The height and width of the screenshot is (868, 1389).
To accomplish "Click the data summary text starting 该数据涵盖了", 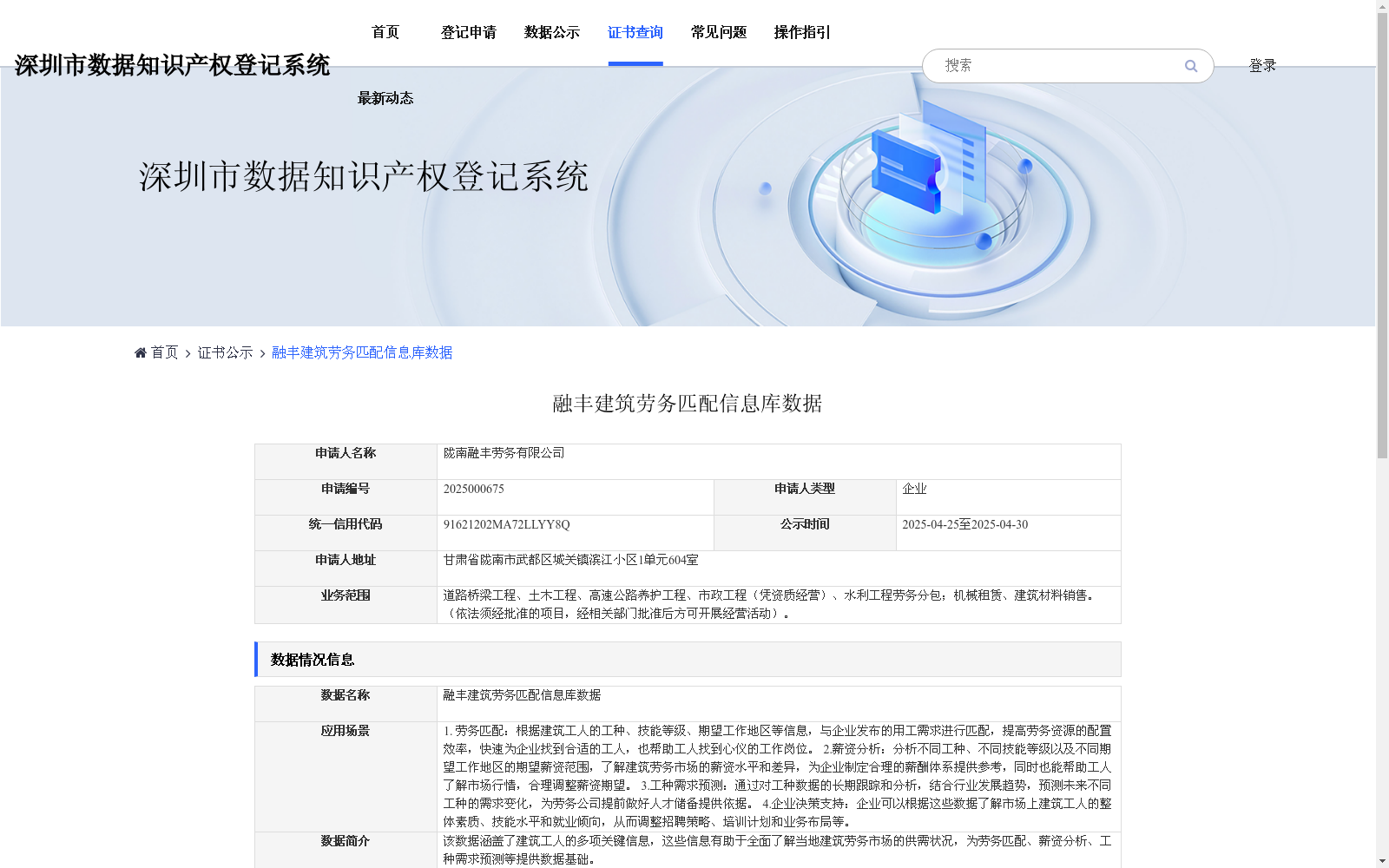I will click(778, 850).
